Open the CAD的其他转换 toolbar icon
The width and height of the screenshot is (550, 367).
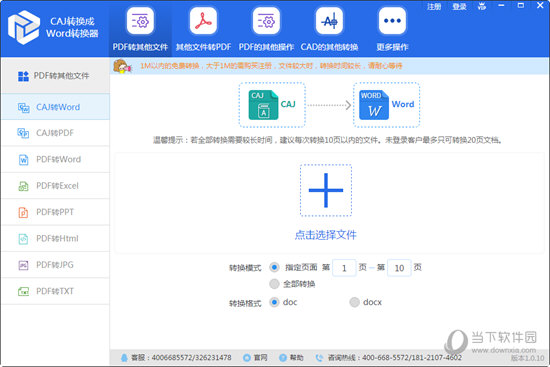[329, 22]
